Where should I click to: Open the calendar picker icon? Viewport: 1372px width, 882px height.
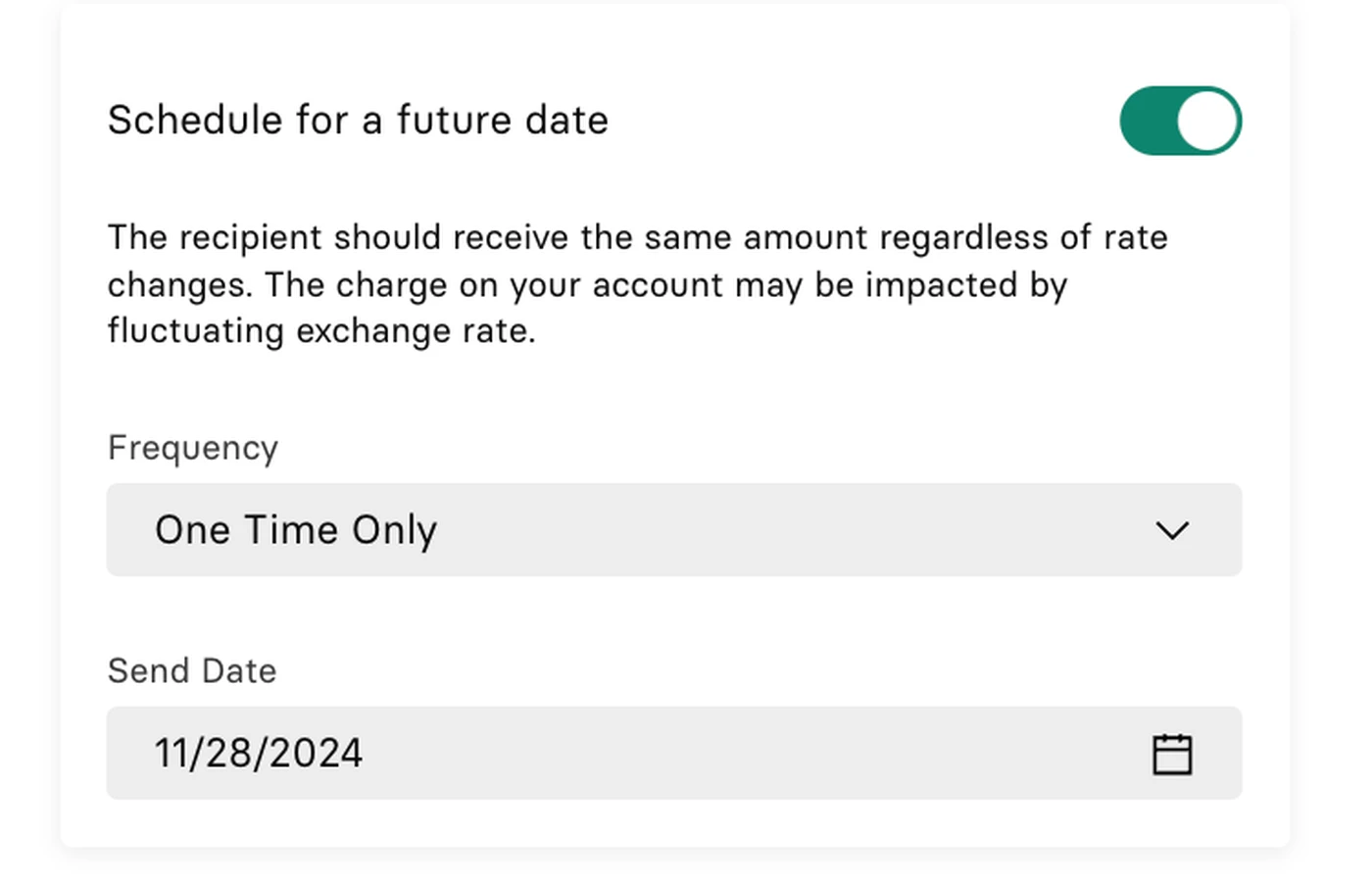(1172, 754)
